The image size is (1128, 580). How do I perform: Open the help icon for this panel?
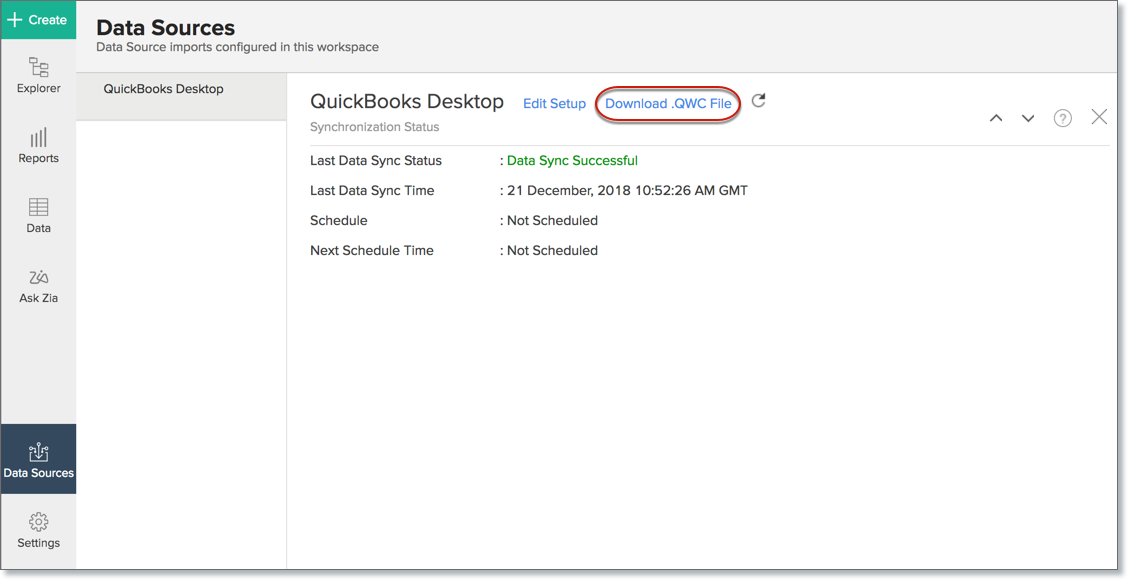(1062, 117)
